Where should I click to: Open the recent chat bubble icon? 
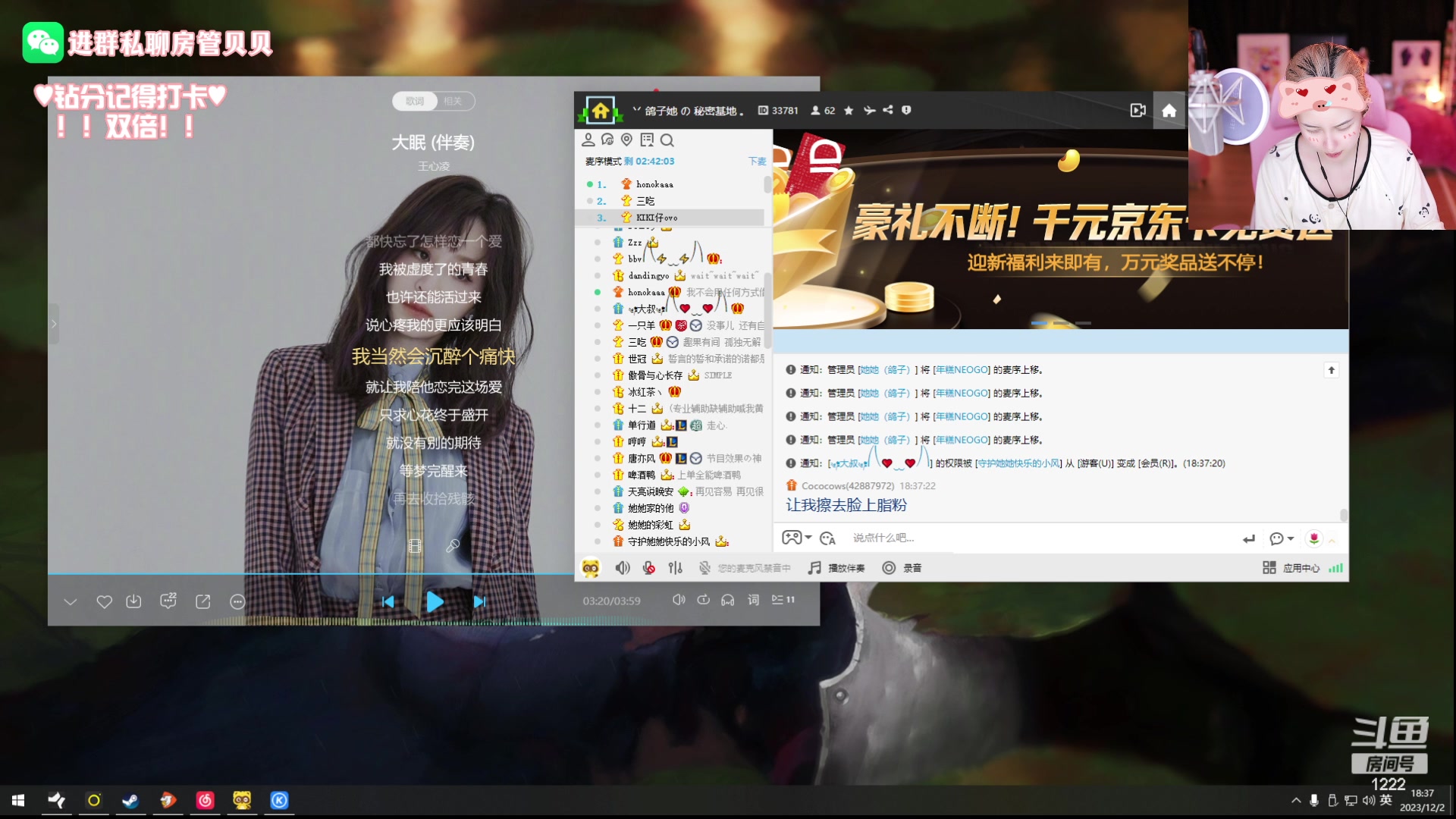607,140
